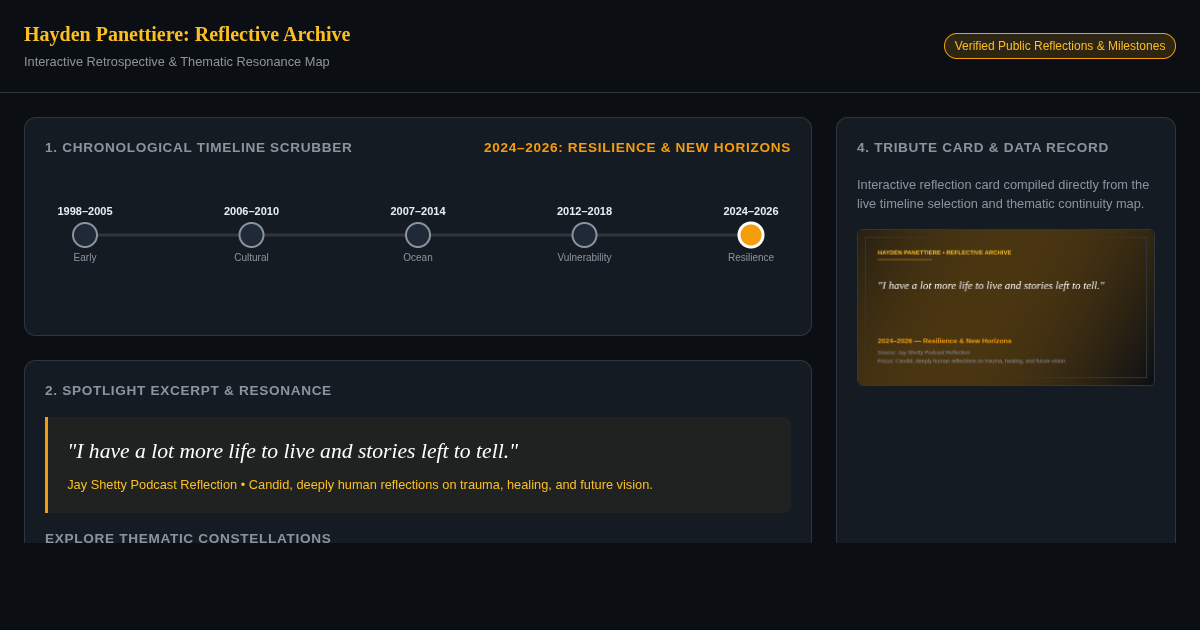The width and height of the screenshot is (1200, 630).
Task: Select the "Interactive Retrospective & Thematic Resonance Map" subtitle
Action: click(177, 62)
